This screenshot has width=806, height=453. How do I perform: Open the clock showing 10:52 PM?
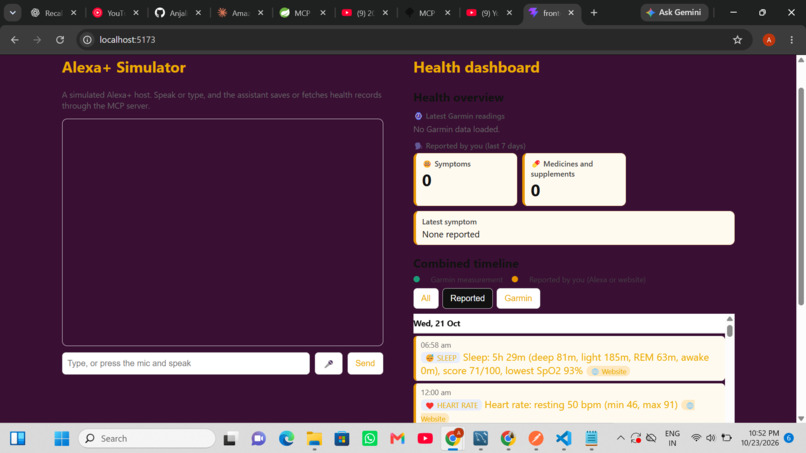[760, 439]
